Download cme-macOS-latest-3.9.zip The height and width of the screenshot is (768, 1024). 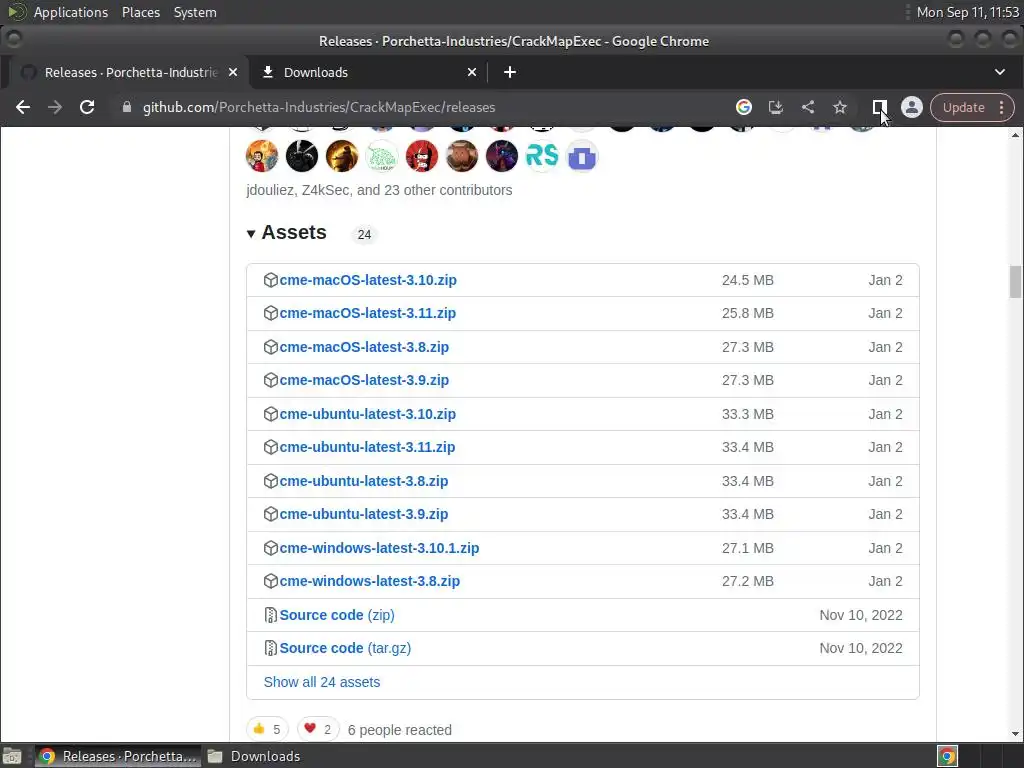pyautogui.click(x=364, y=380)
